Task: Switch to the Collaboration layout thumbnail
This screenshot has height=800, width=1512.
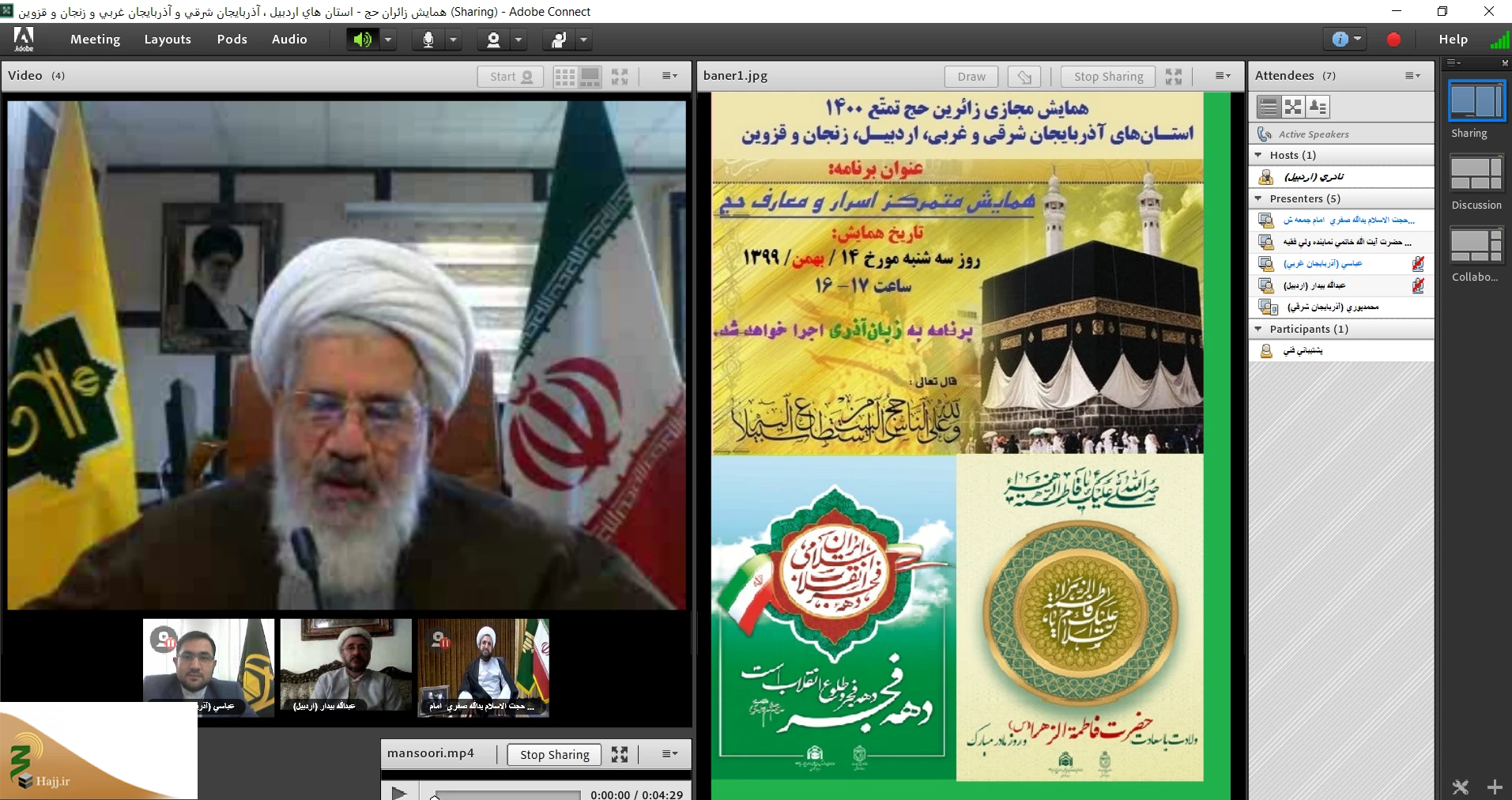Action: click(1476, 246)
